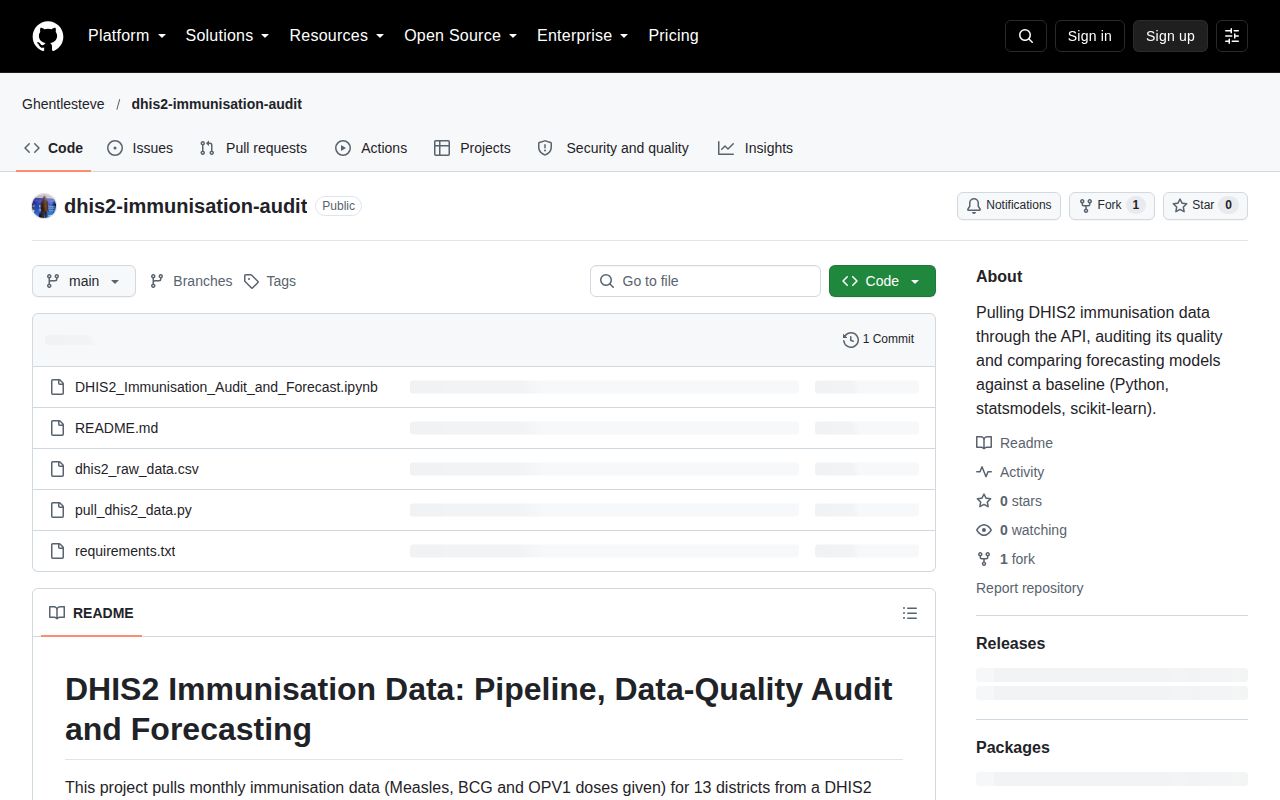Fork this repository
This screenshot has width=1280, height=800.
1112,205
